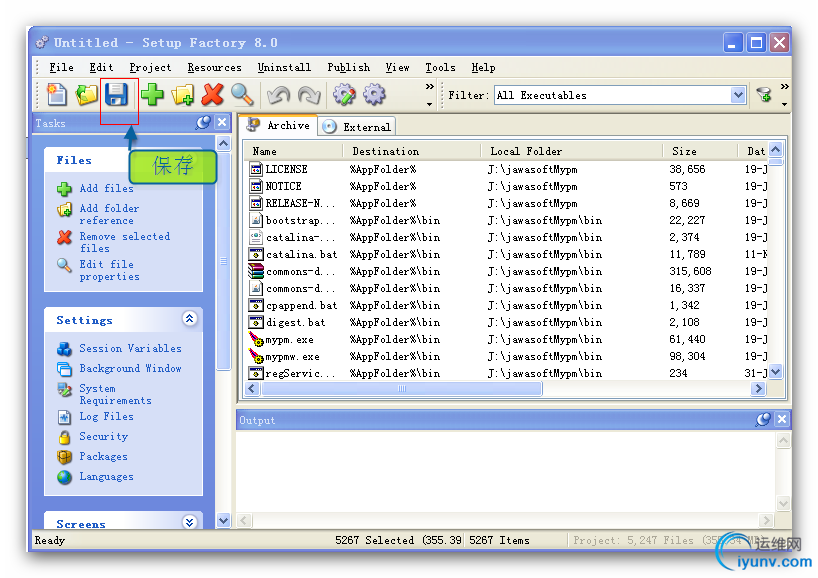The image size is (818, 578).
Task: Sort by the Size column header
Action: tap(701, 151)
